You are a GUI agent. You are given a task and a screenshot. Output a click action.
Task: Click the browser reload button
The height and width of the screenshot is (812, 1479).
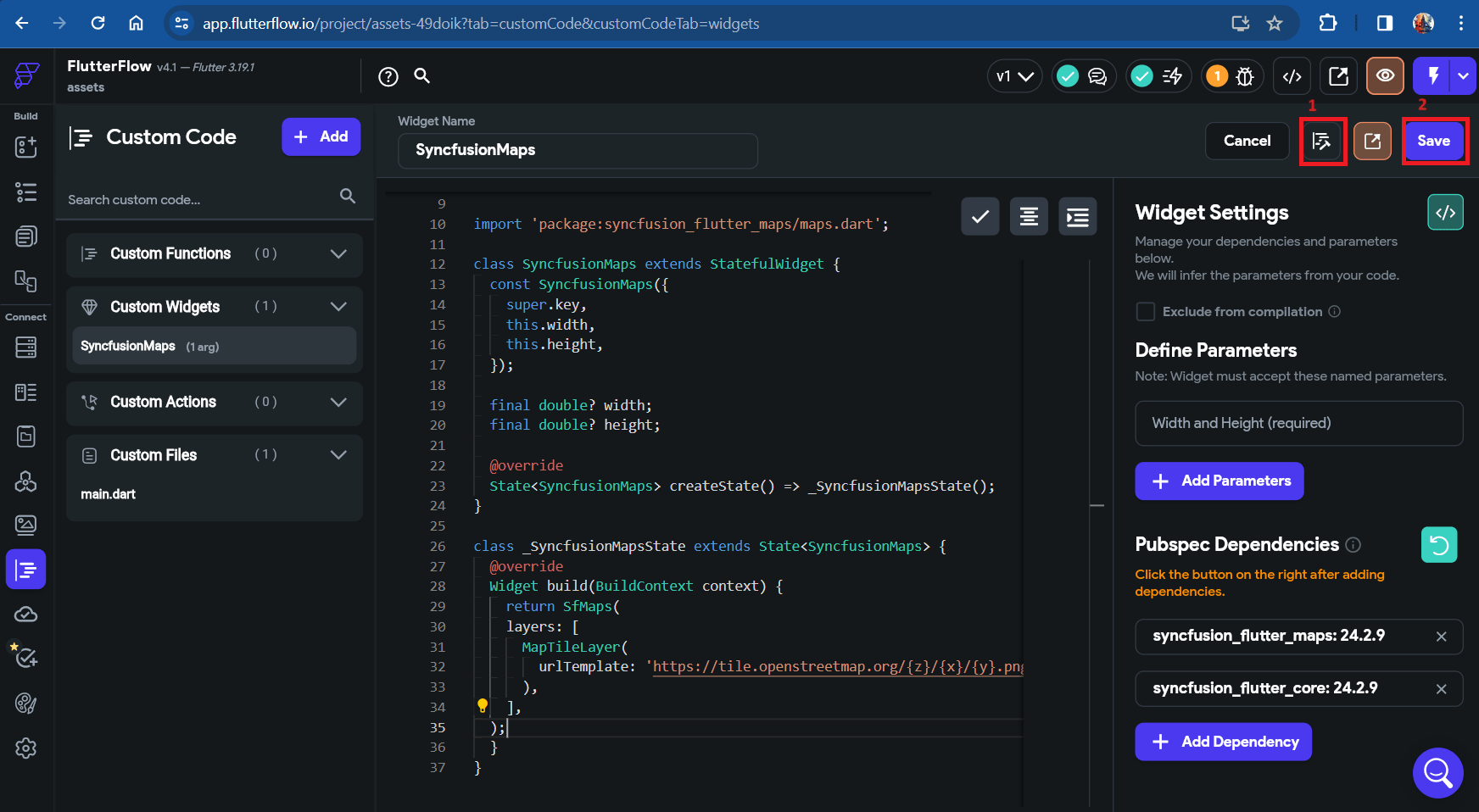tap(98, 23)
